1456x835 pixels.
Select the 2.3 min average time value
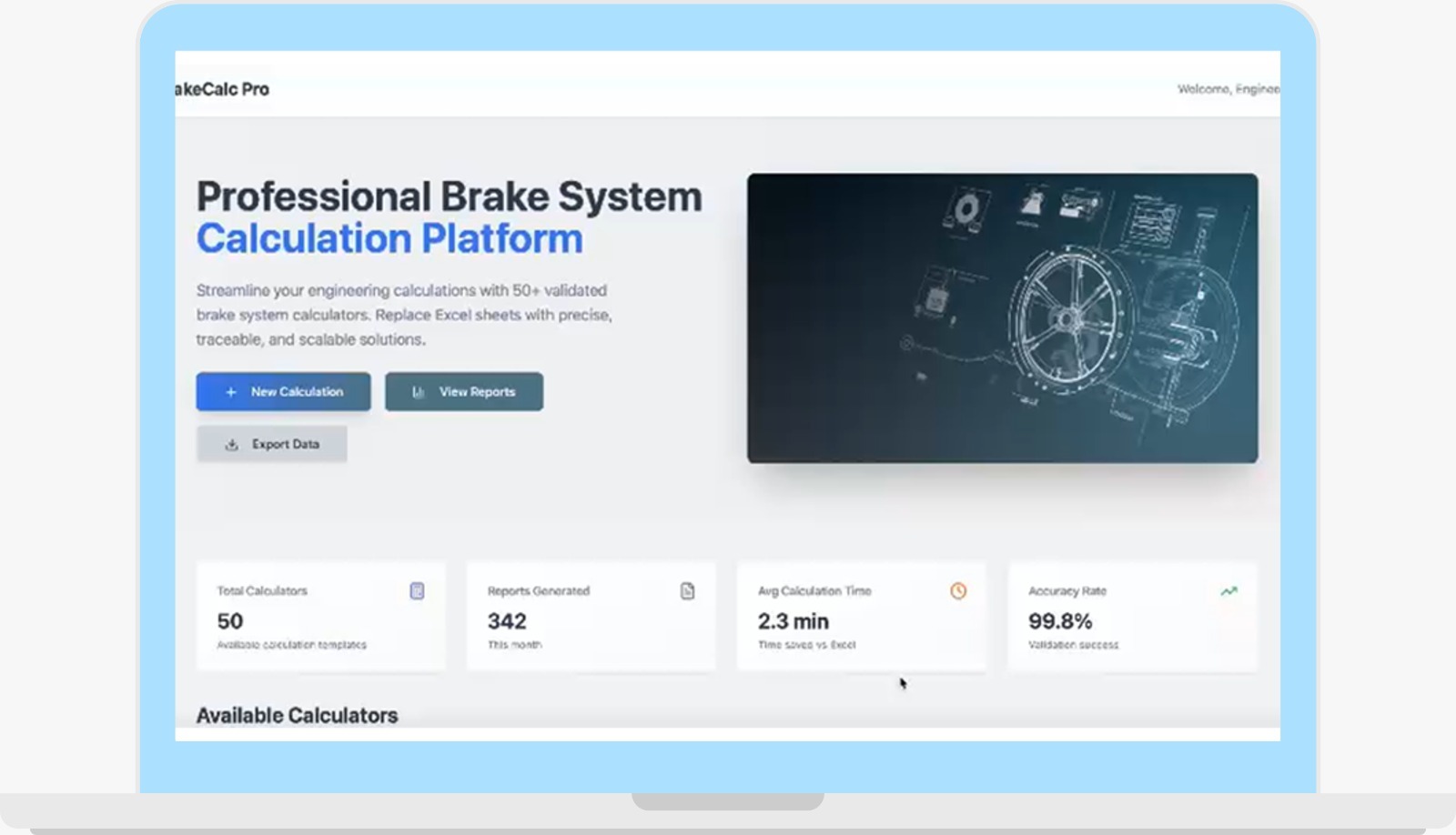point(793,621)
